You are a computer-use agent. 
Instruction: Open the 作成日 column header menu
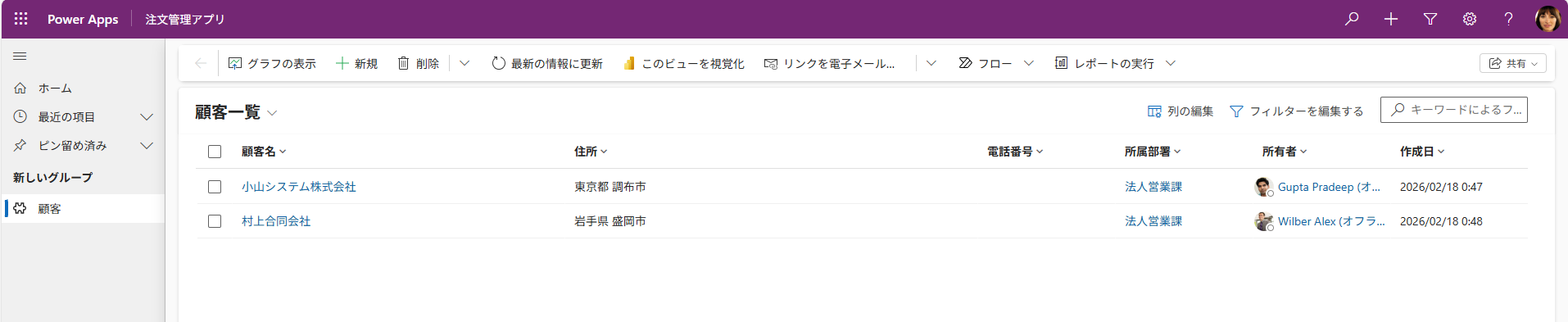(x=1422, y=152)
